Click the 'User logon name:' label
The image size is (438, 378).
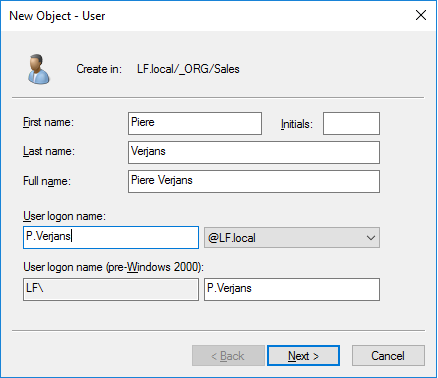click(64, 216)
